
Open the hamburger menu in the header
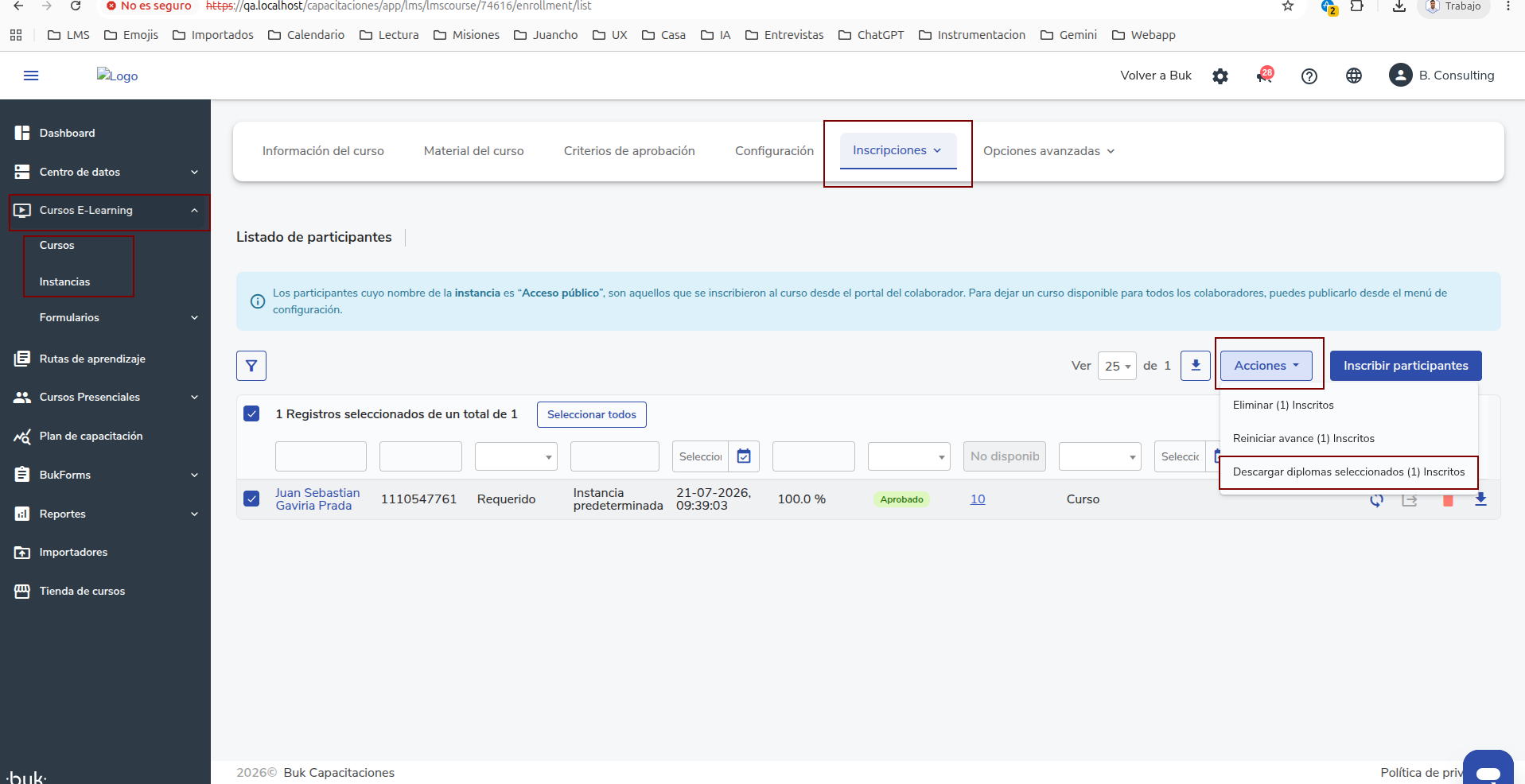click(31, 76)
